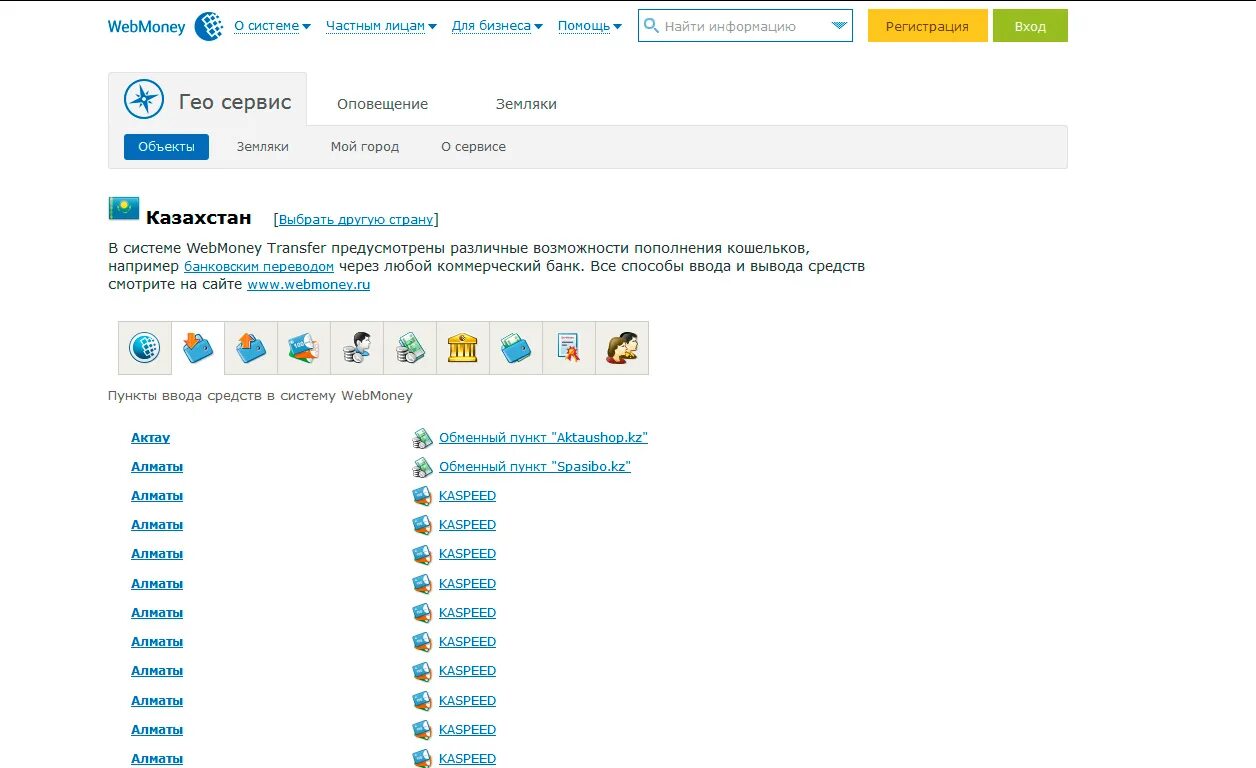Select wallet with up arrow withdrawal icon
Image resolution: width=1256 pixels, height=768 pixels.
click(251, 348)
